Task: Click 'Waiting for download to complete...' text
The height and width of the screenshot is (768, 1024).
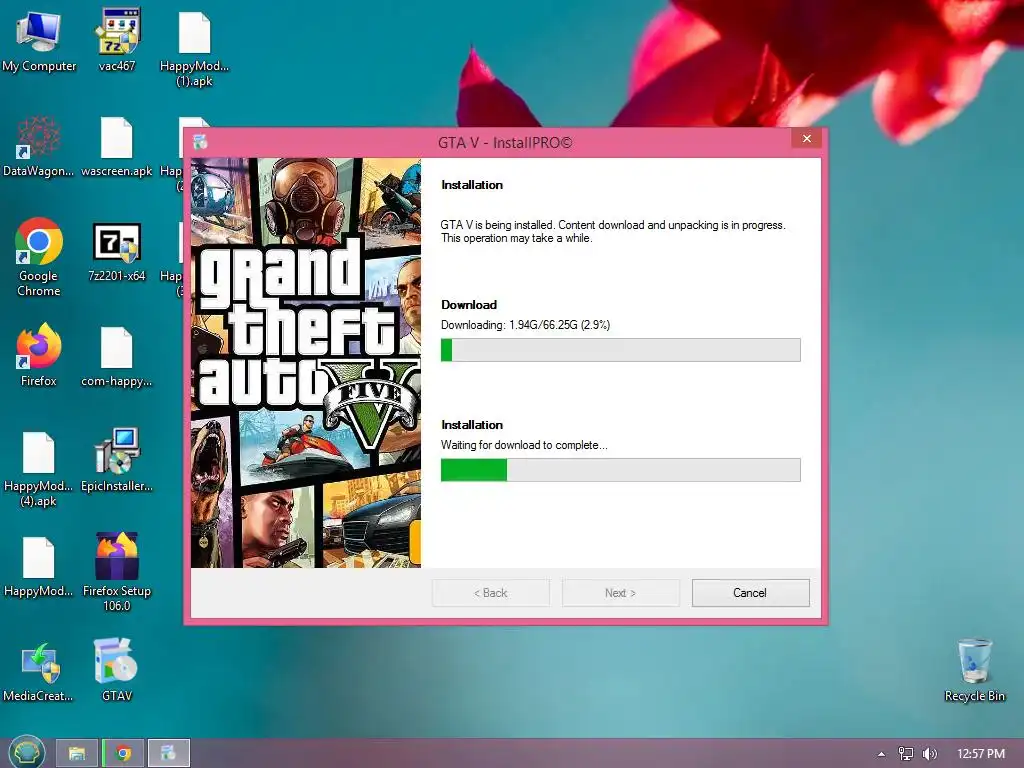Action: tap(524, 445)
